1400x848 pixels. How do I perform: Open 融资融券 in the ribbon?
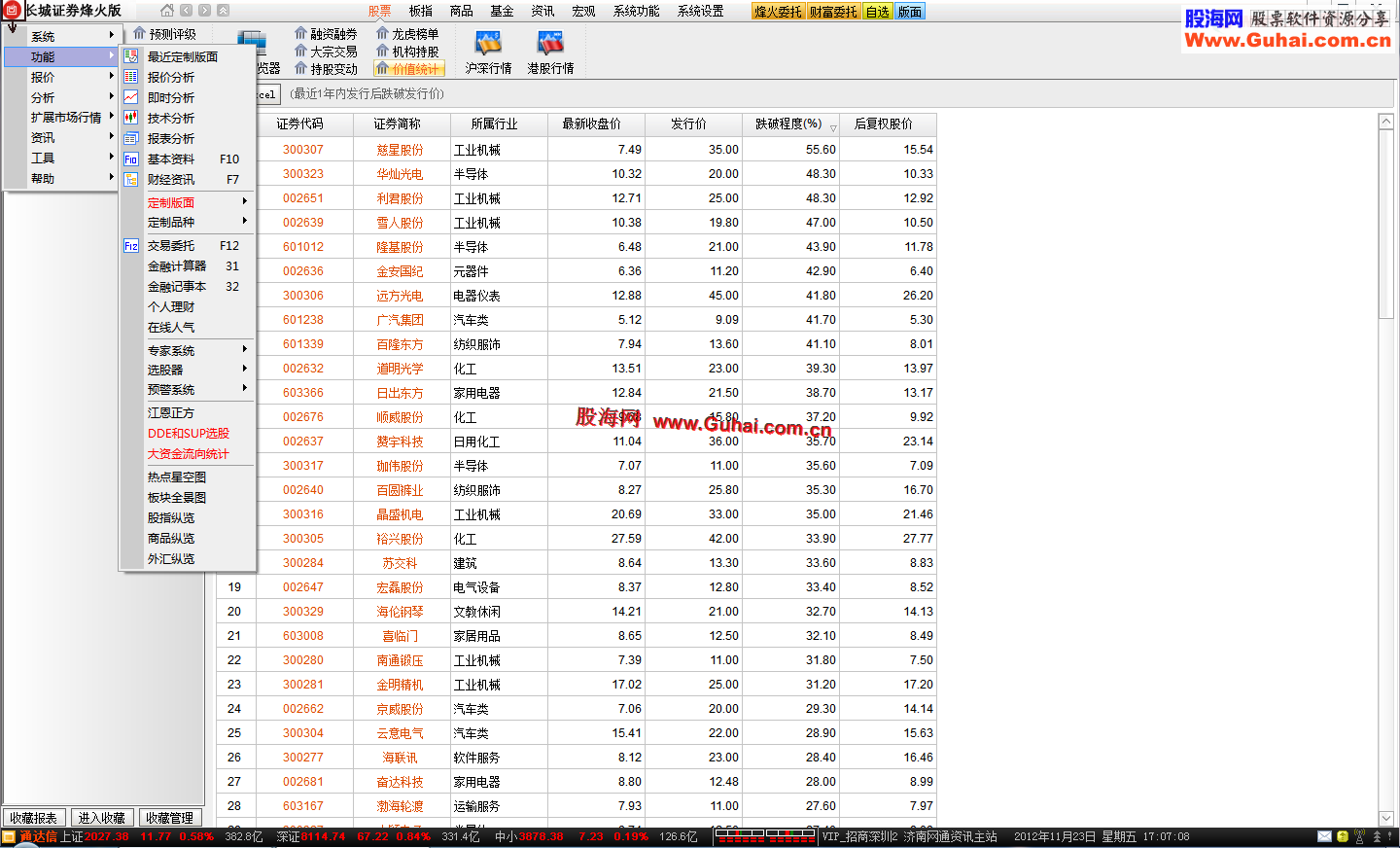point(326,34)
